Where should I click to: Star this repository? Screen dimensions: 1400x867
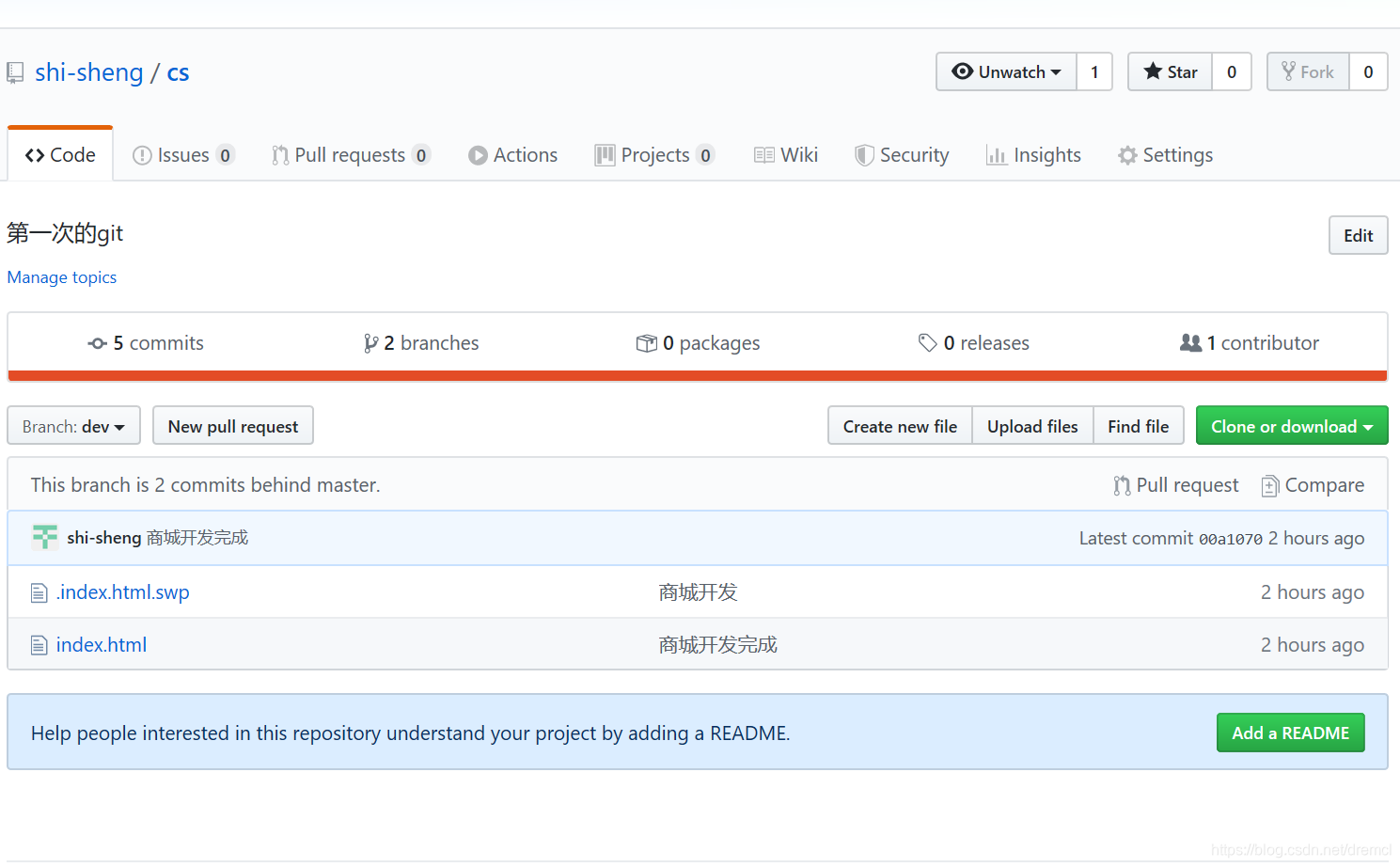coord(1171,71)
